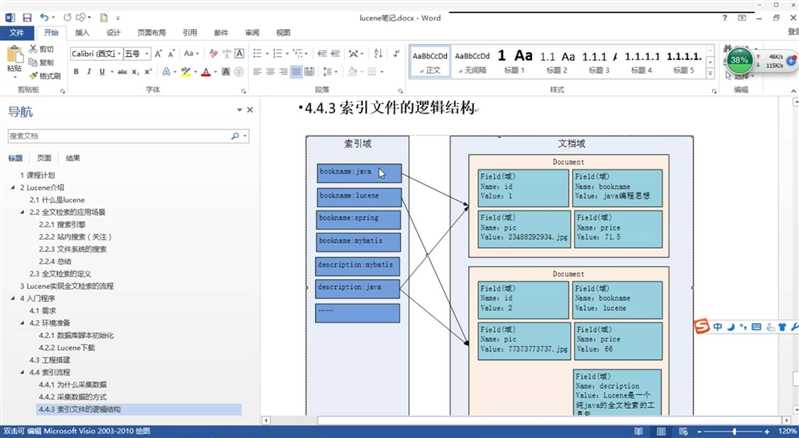Align text left
799x438 pixels.
coord(257,72)
